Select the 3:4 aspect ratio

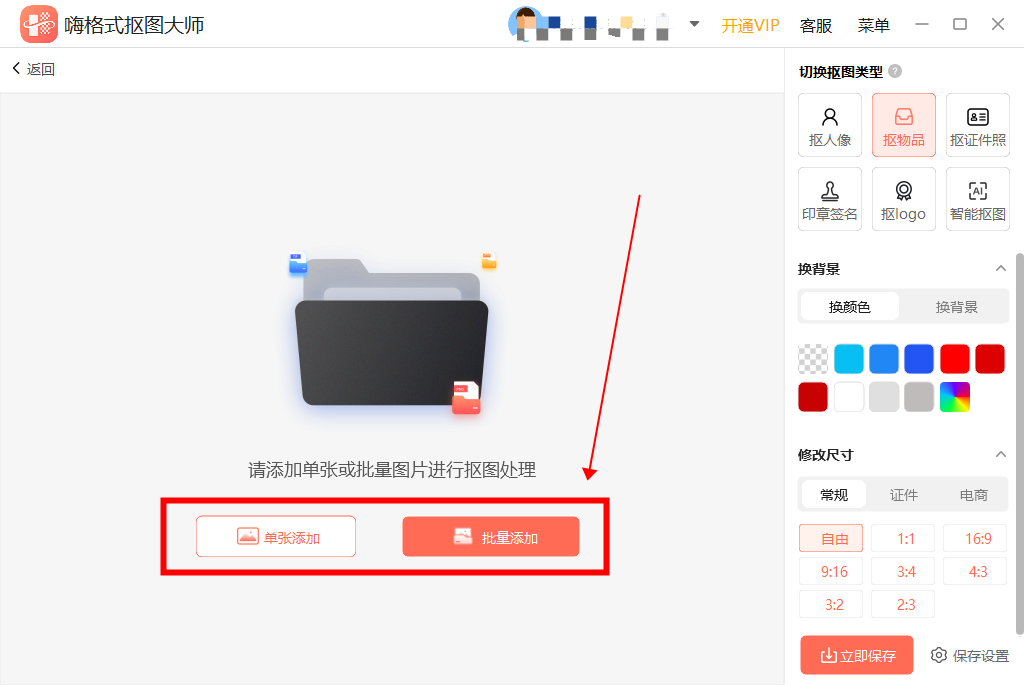pyautogui.click(x=903, y=572)
